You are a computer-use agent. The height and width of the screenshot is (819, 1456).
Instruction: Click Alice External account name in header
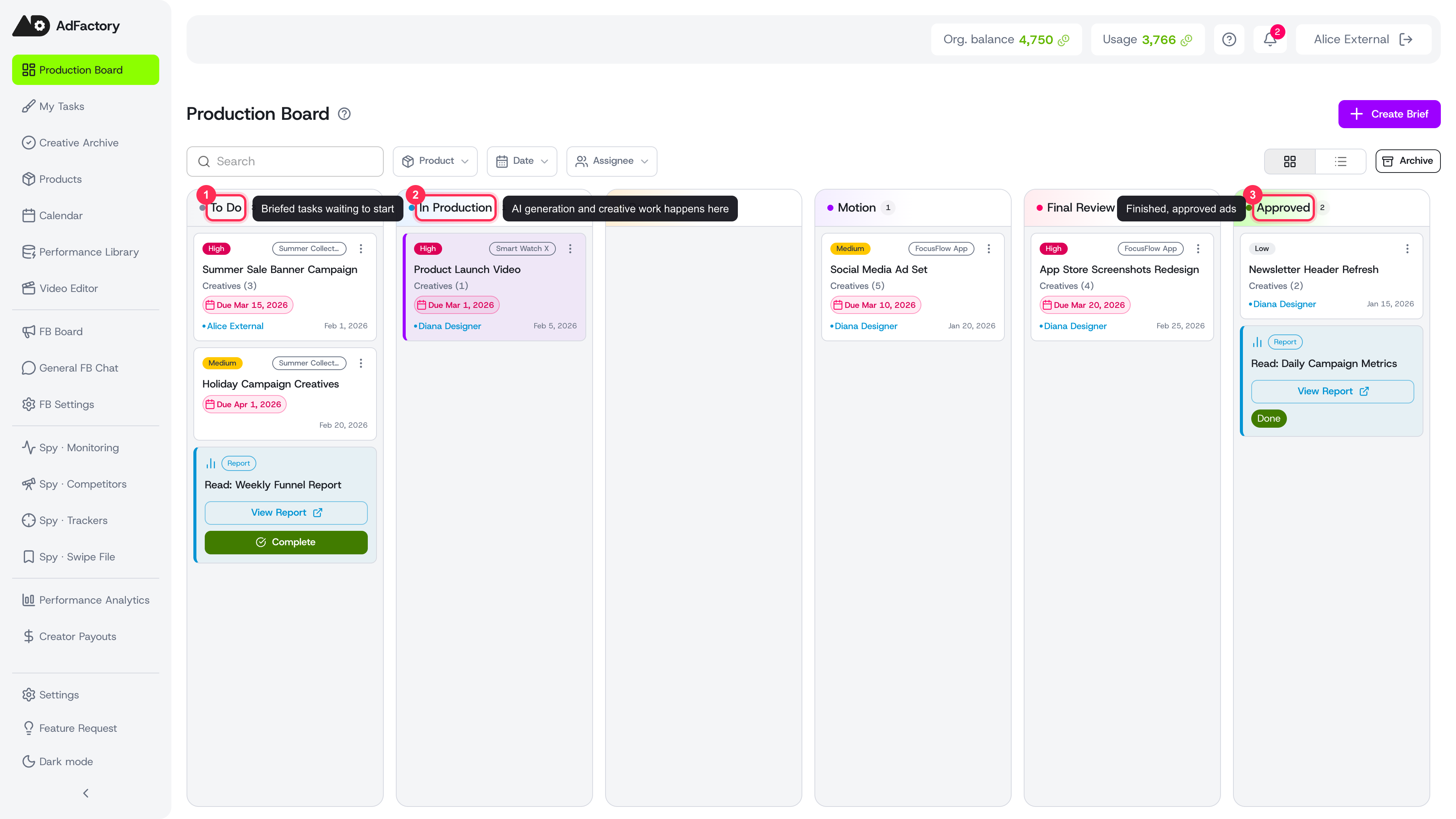(x=1351, y=39)
